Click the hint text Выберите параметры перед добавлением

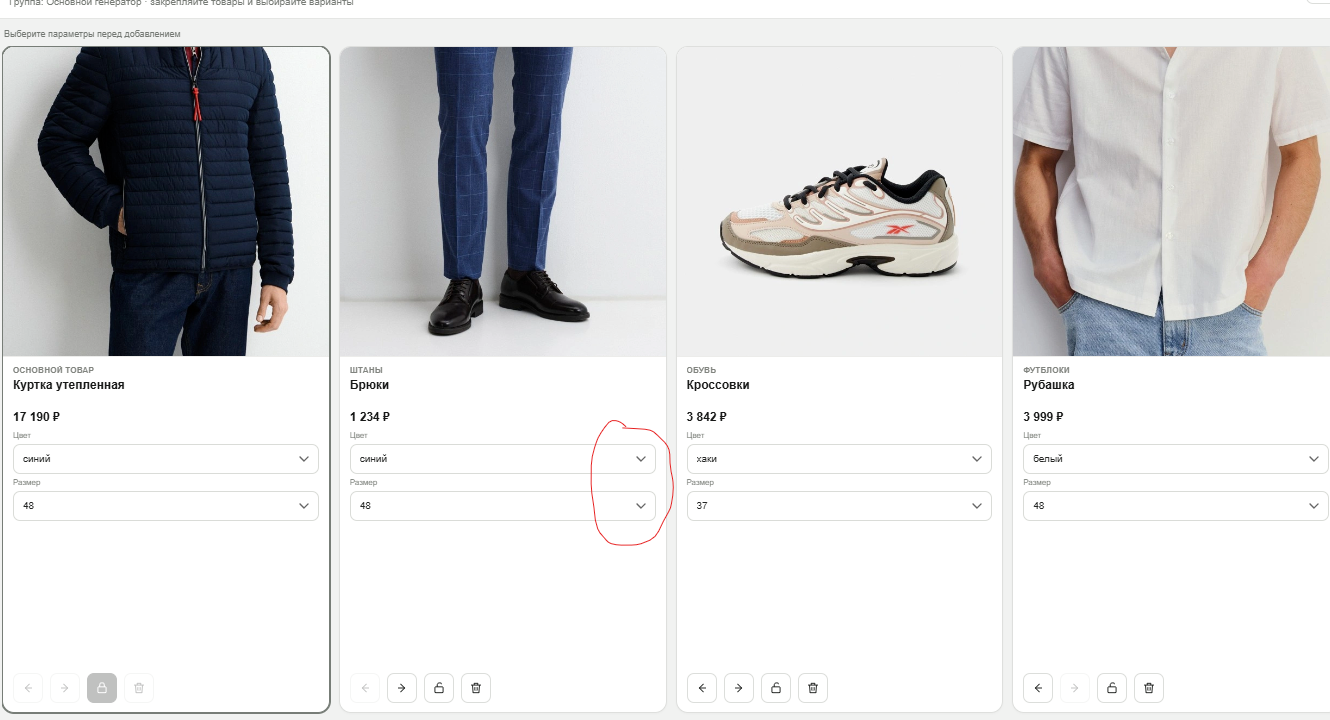pos(93,34)
